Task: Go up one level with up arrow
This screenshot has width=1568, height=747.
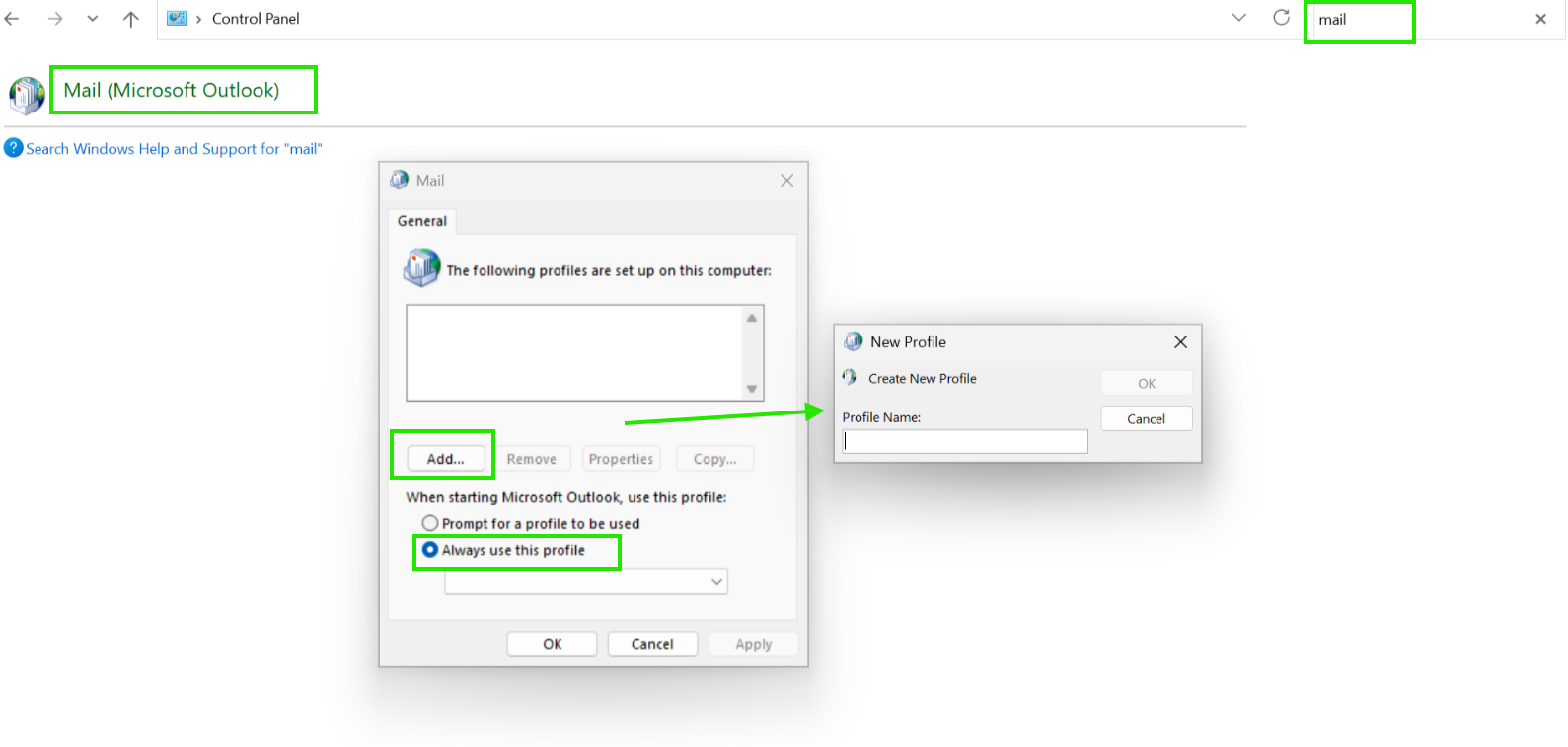Action: tap(131, 19)
